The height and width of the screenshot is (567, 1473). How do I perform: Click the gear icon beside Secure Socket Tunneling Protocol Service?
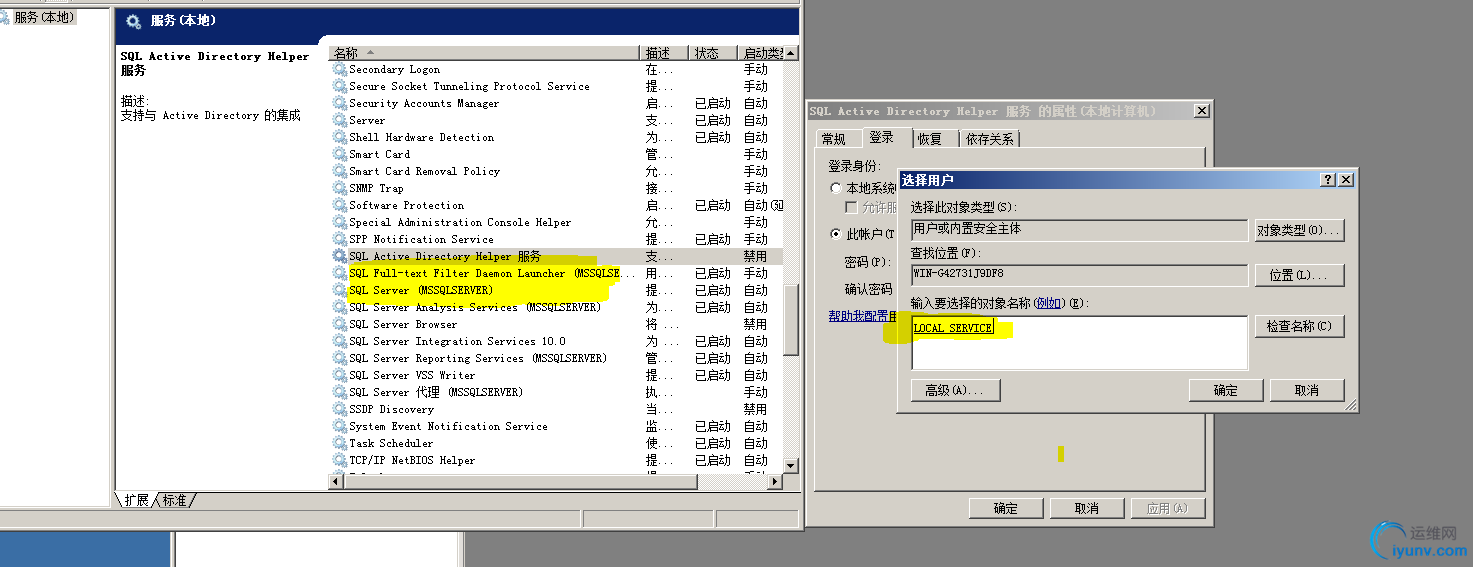tap(340, 87)
